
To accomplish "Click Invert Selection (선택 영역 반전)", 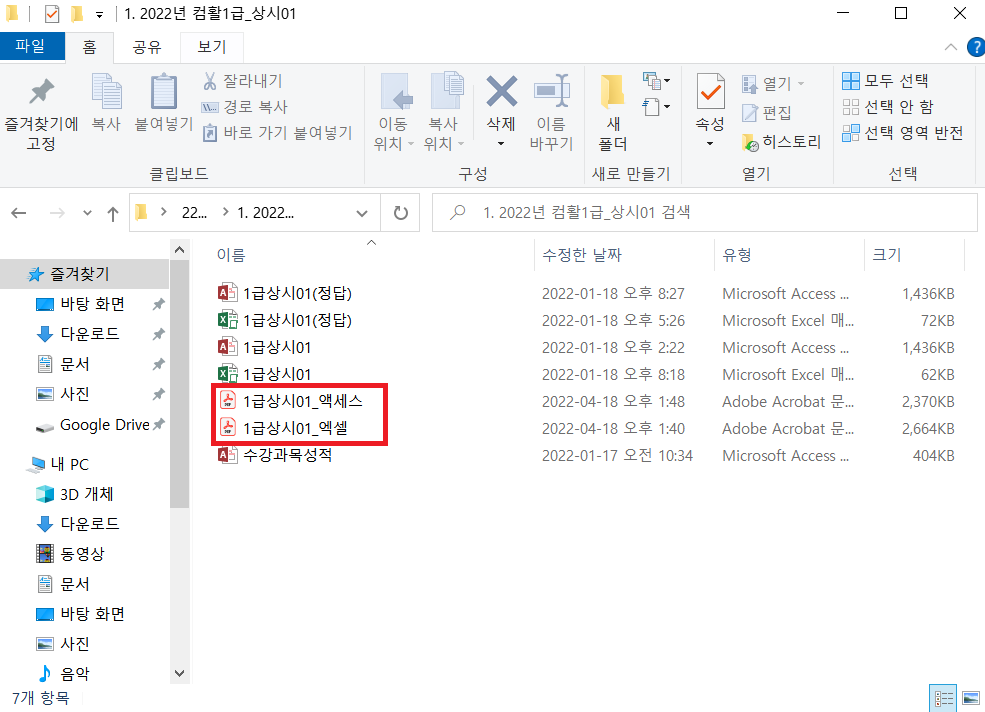I will [903, 133].
